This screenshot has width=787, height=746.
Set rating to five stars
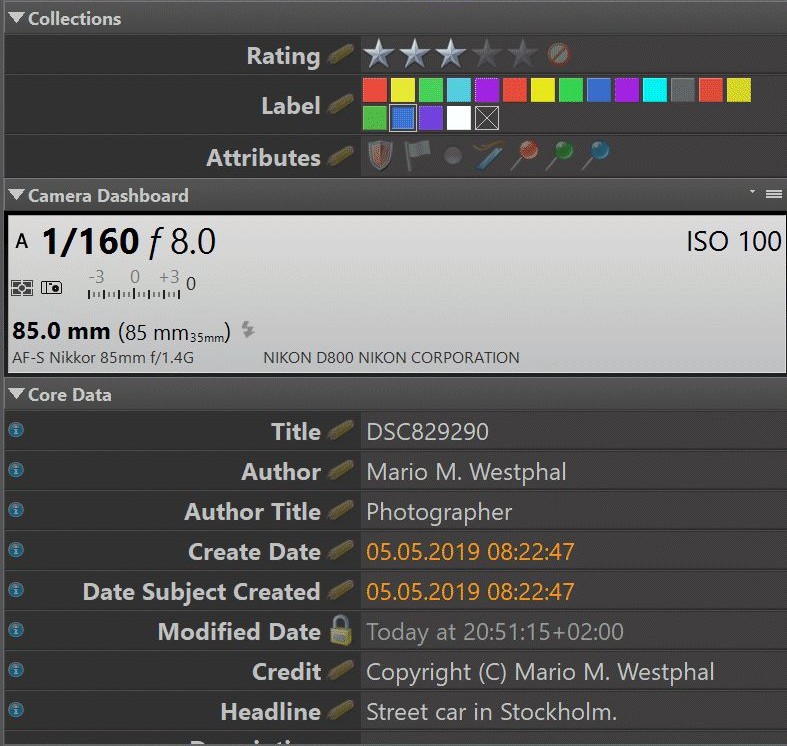522,54
